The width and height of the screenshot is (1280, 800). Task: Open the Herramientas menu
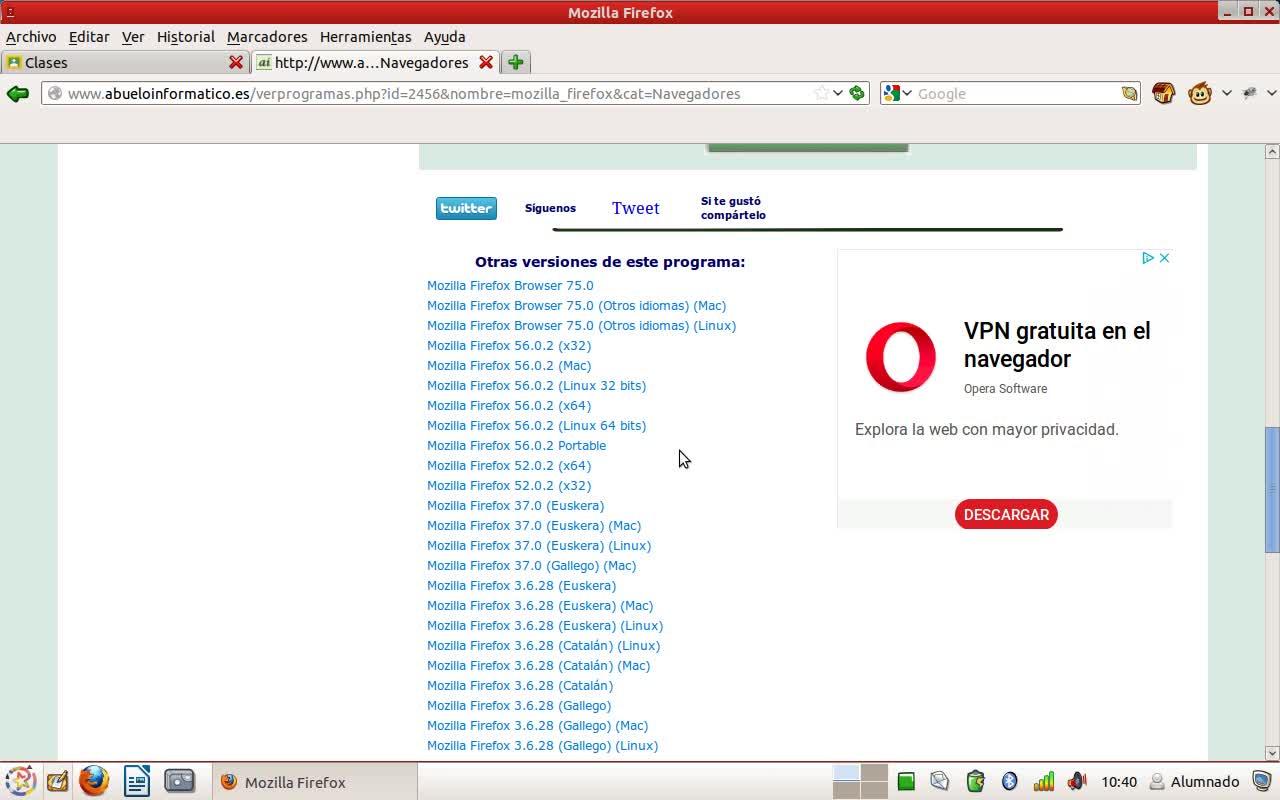(366, 36)
